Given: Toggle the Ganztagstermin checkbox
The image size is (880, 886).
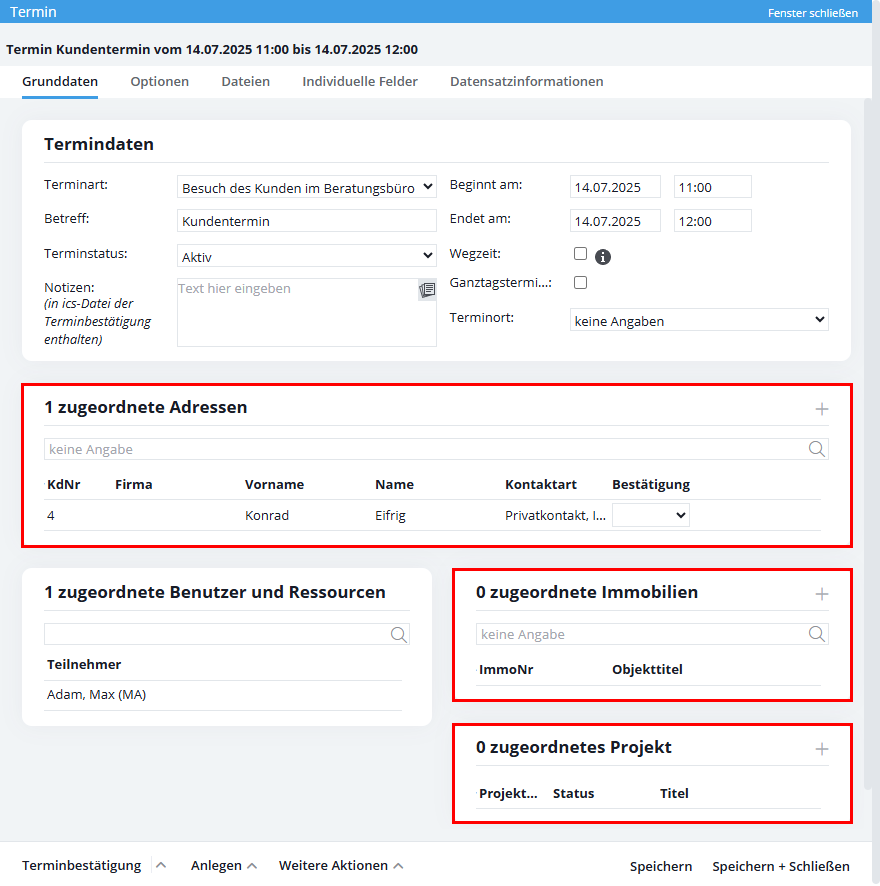Looking at the screenshot, I should point(580,283).
